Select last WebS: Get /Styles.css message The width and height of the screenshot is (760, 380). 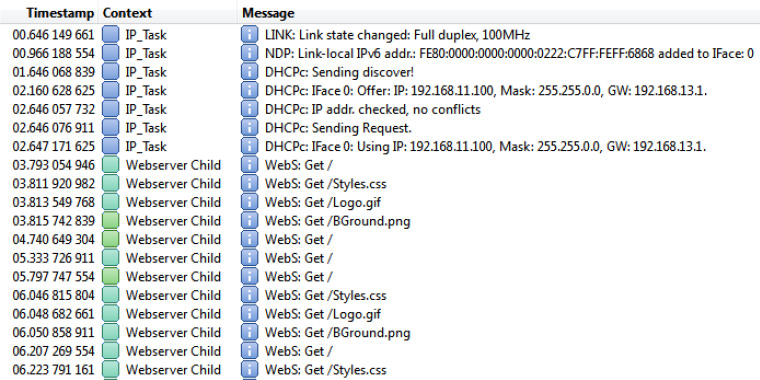click(x=326, y=370)
